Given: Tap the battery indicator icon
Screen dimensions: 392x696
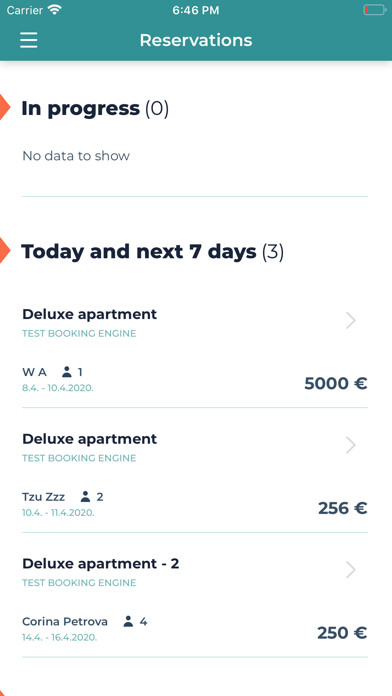Looking at the screenshot, I should point(374,10).
